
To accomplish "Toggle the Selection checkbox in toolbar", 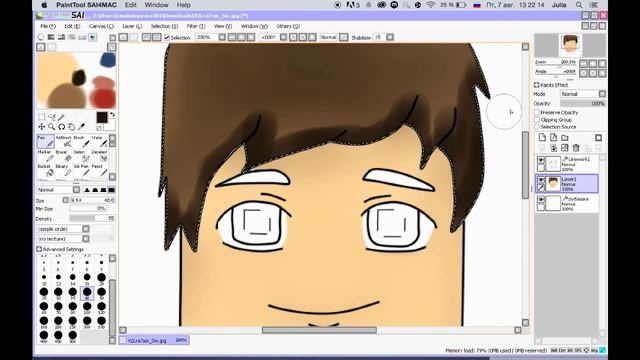I will (x=167, y=37).
